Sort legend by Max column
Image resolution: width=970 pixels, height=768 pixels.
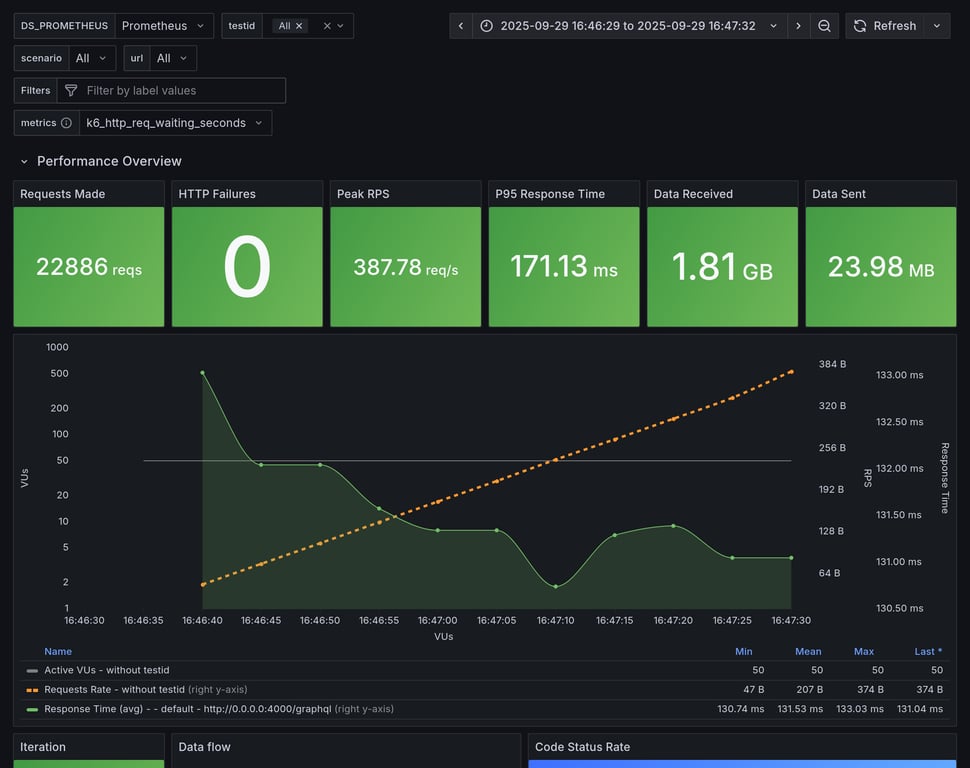point(863,651)
